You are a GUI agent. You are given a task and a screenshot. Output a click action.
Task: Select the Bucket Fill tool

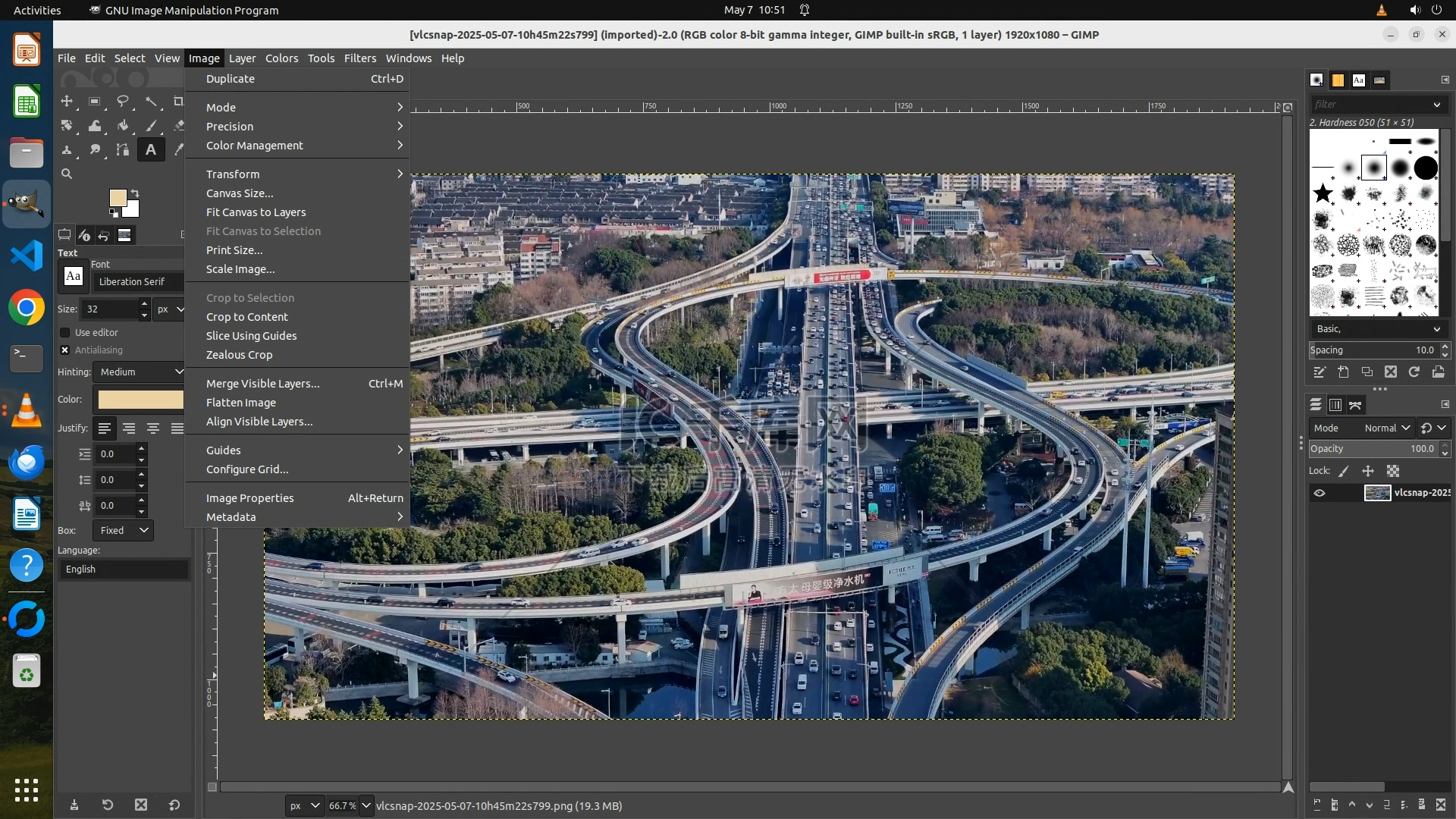(x=122, y=126)
